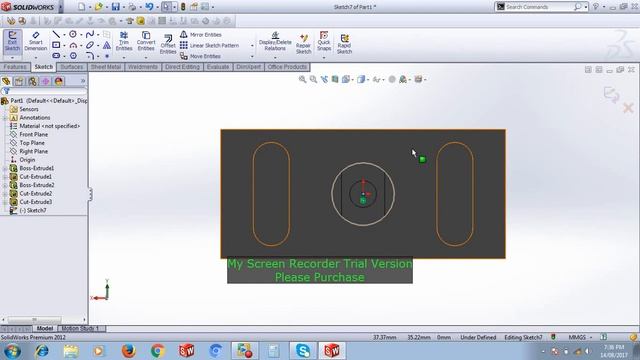Image resolution: width=640 pixels, height=360 pixels.
Task: Open the Display/Delete Relations dropdown arrow
Action: click(x=275, y=58)
